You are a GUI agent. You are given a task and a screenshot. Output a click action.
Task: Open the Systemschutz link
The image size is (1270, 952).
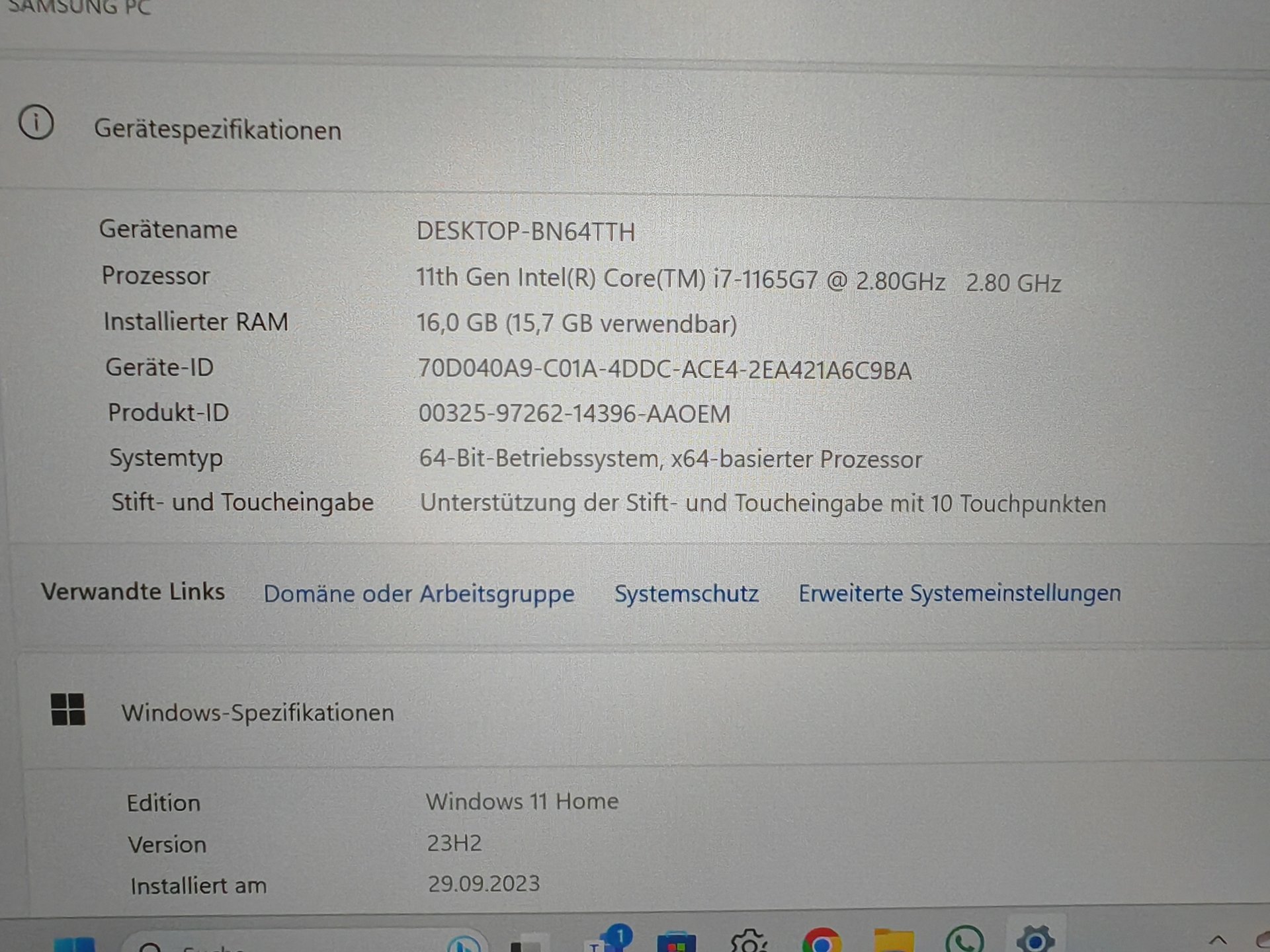click(687, 594)
